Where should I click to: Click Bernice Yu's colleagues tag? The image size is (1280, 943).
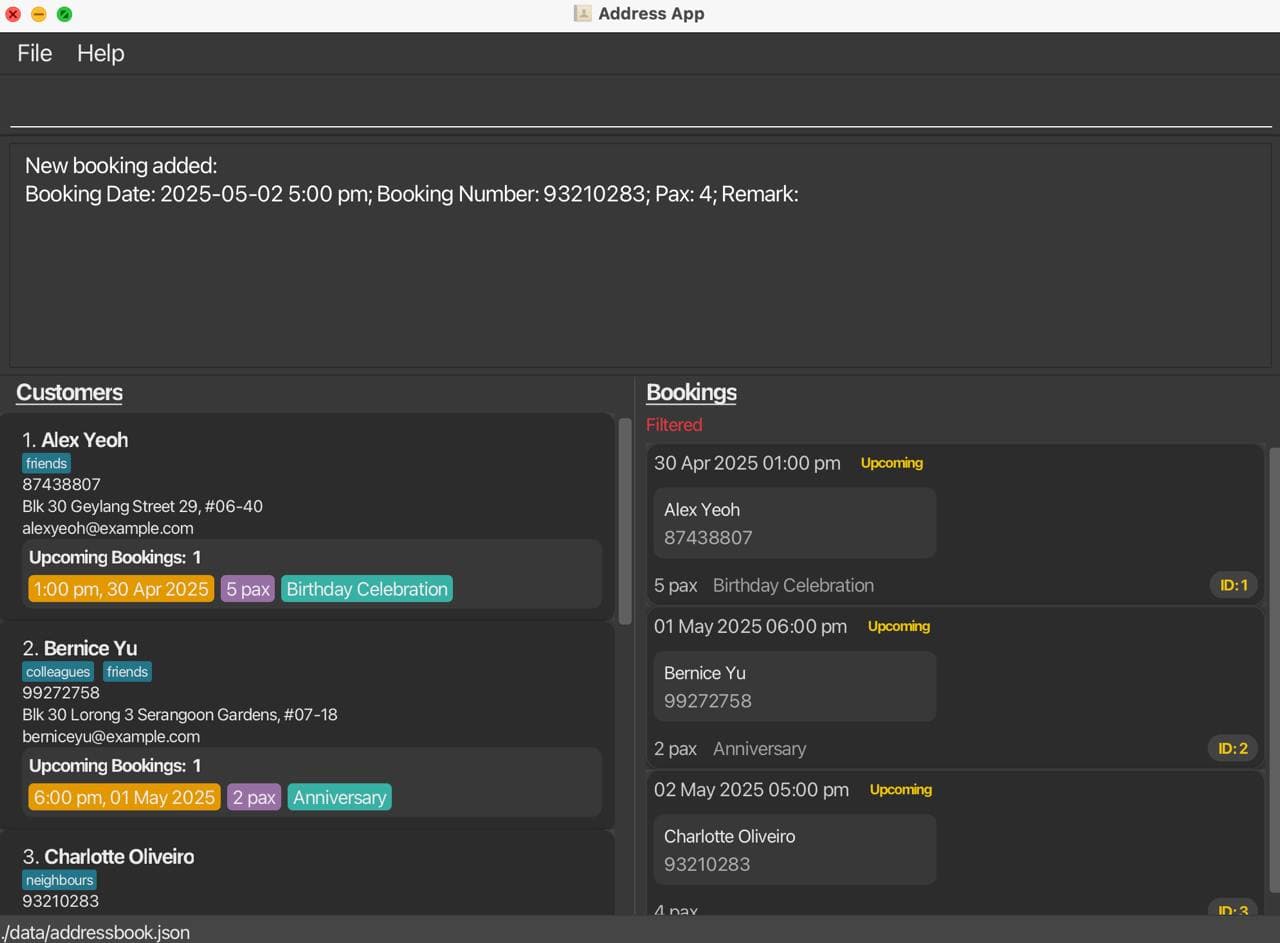pyautogui.click(x=58, y=672)
